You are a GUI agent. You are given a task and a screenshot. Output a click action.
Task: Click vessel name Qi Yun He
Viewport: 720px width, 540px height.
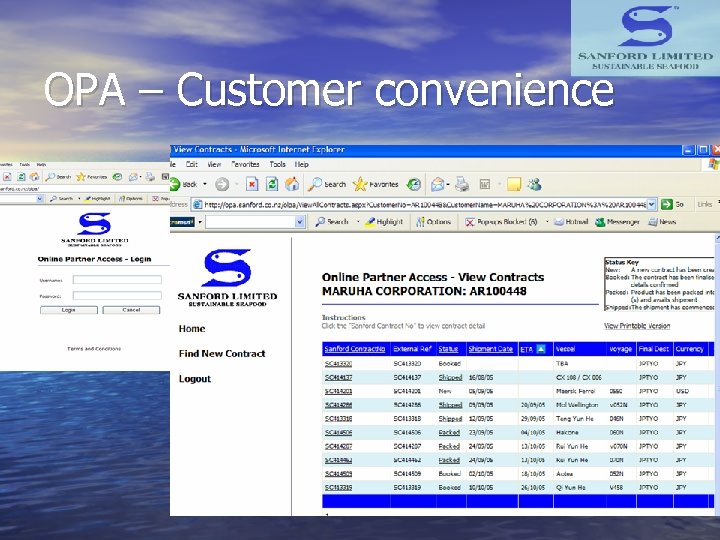pos(570,488)
